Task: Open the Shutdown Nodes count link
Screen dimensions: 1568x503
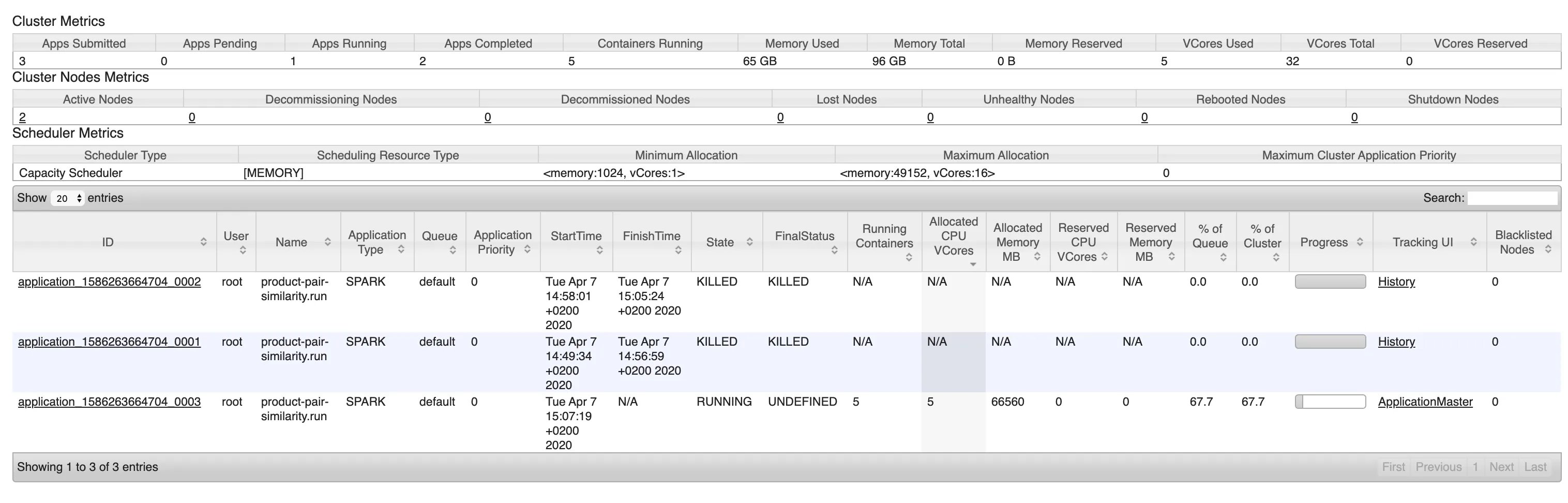Action: (1354, 117)
